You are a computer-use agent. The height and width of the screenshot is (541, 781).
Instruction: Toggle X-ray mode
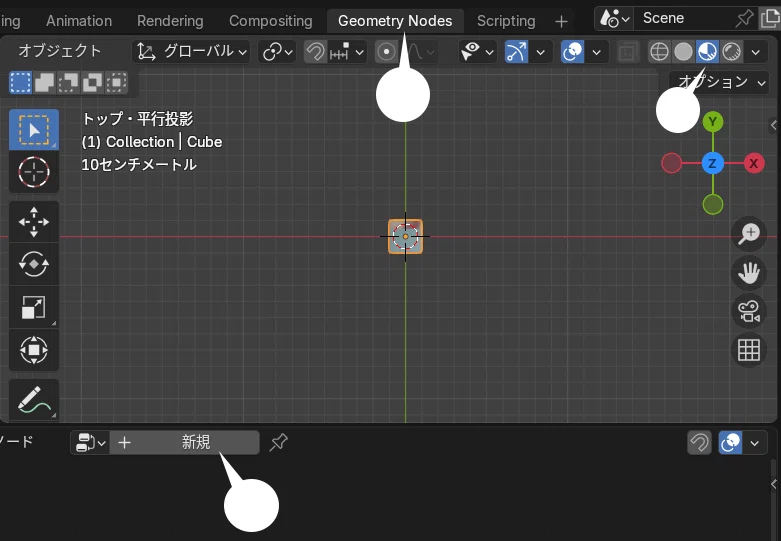(x=628, y=51)
